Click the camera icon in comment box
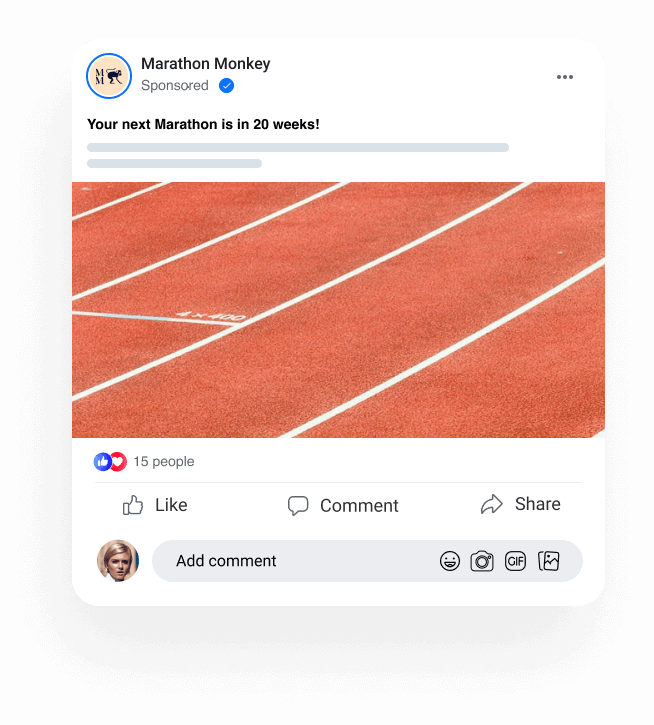This screenshot has width=654, height=725. (482, 561)
